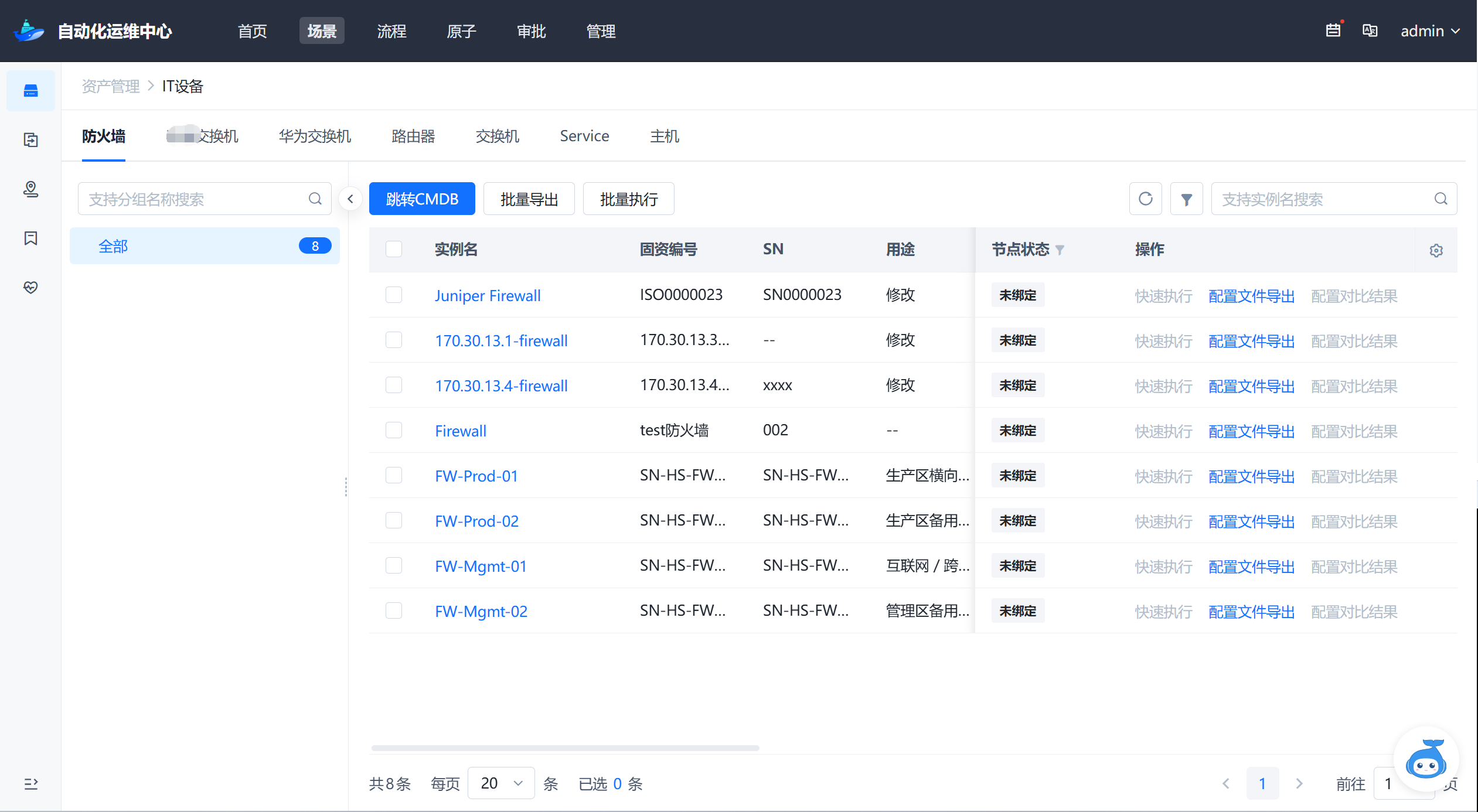
Task: Switch to the 主机 tab
Action: click(x=665, y=136)
